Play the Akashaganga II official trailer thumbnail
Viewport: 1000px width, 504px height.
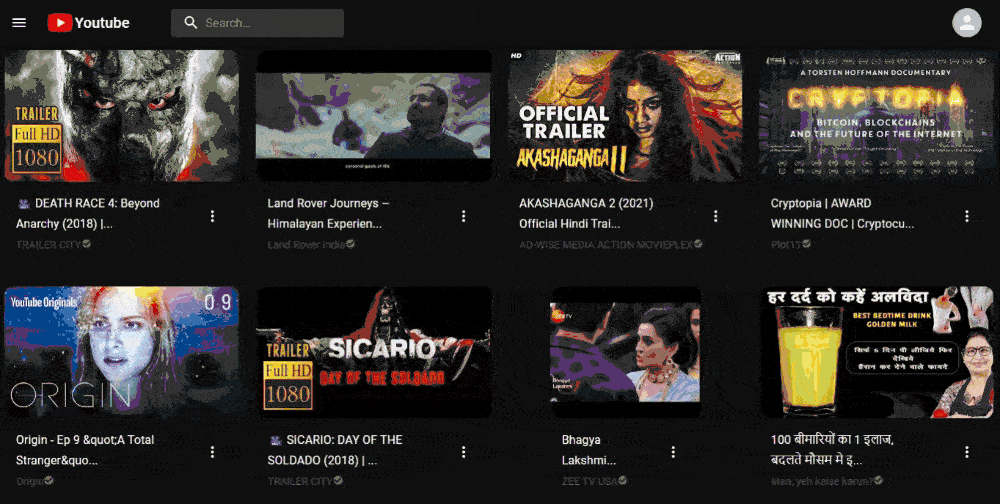tap(625, 115)
